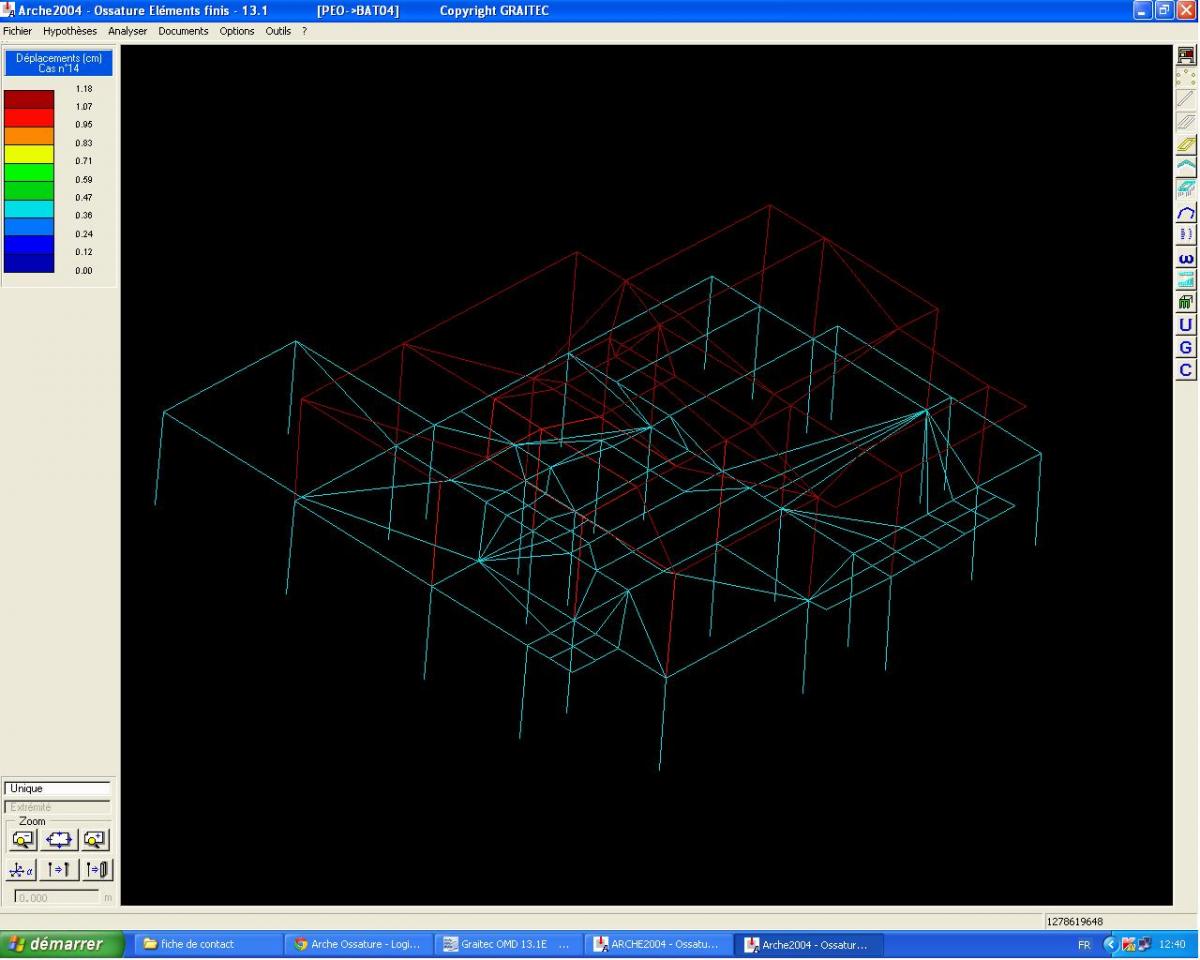This screenshot has width=1200, height=960.
Task: Click the blue arch curve icon
Action: (1186, 212)
